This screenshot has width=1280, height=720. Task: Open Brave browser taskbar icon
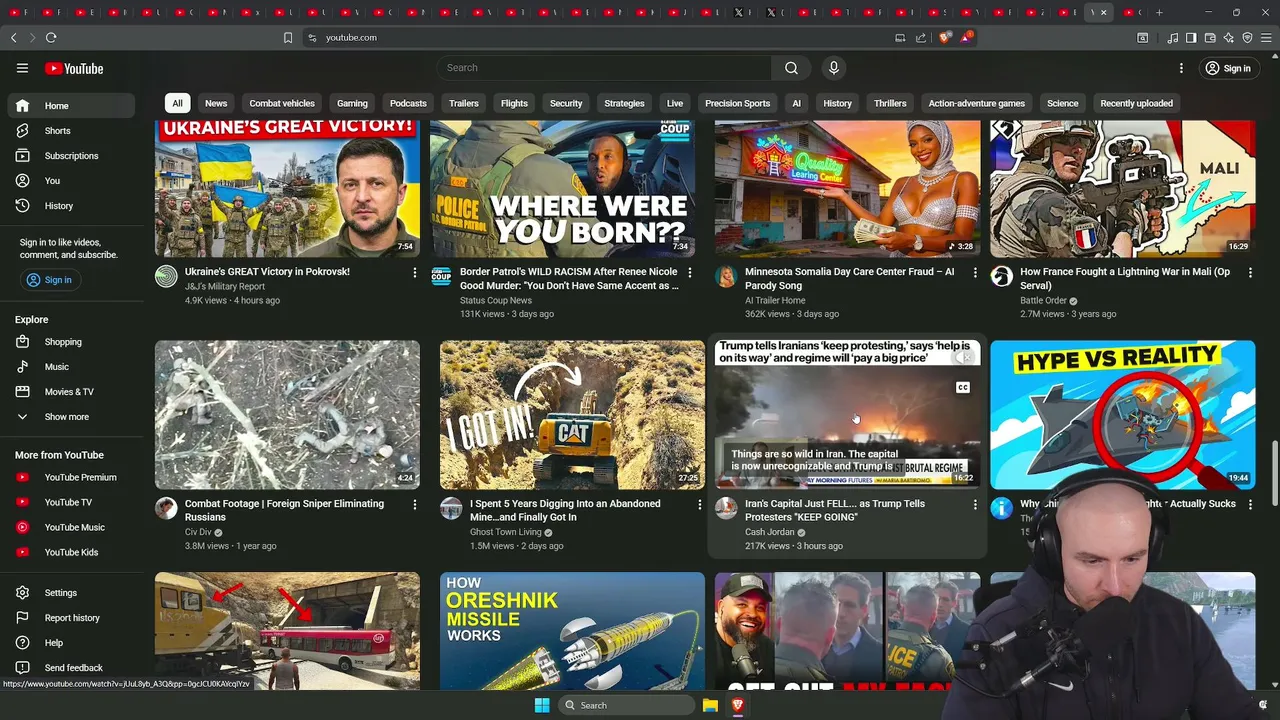[738, 705]
